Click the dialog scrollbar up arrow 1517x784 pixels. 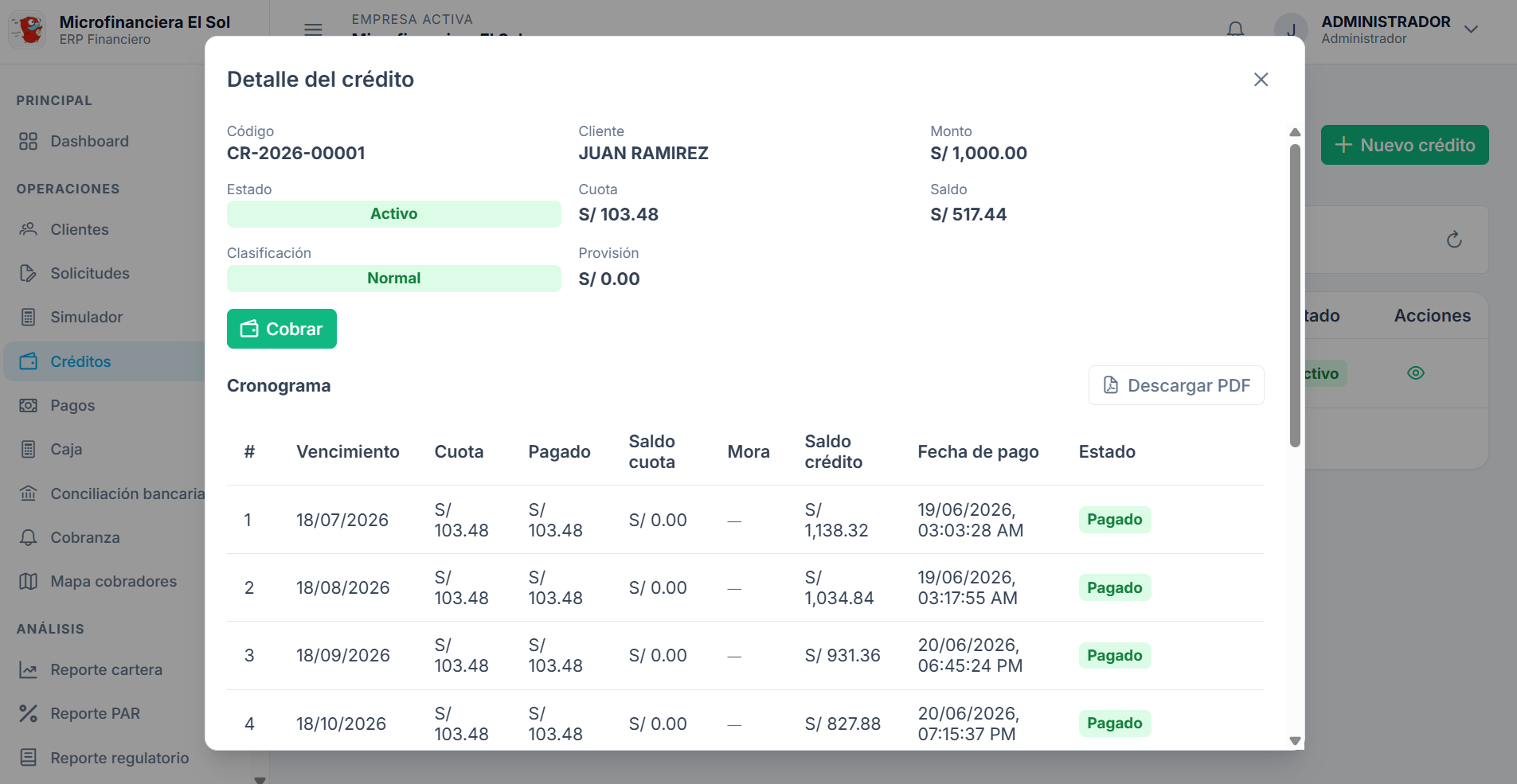coord(1295,132)
